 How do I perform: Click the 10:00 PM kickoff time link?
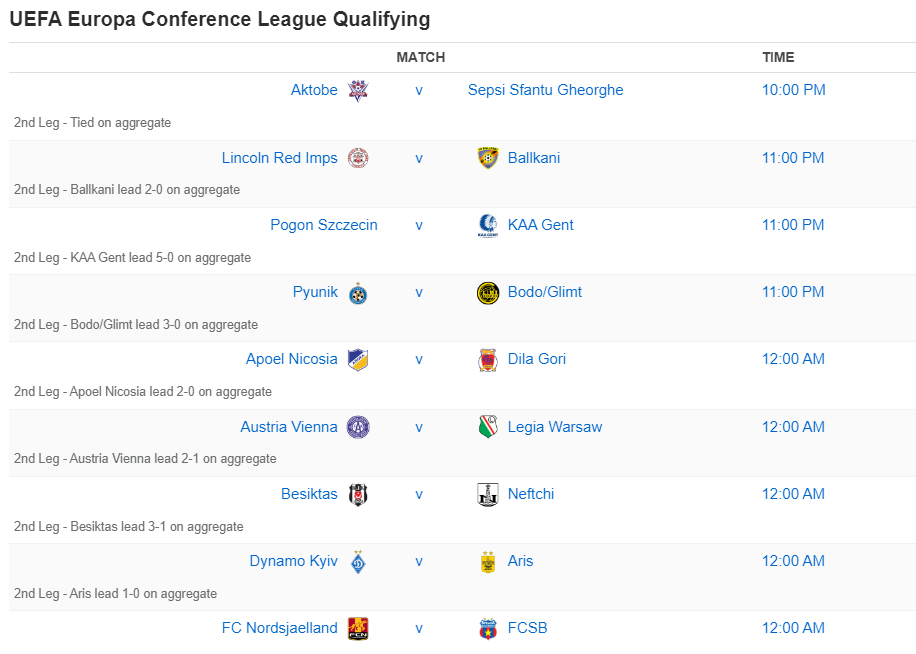point(793,90)
